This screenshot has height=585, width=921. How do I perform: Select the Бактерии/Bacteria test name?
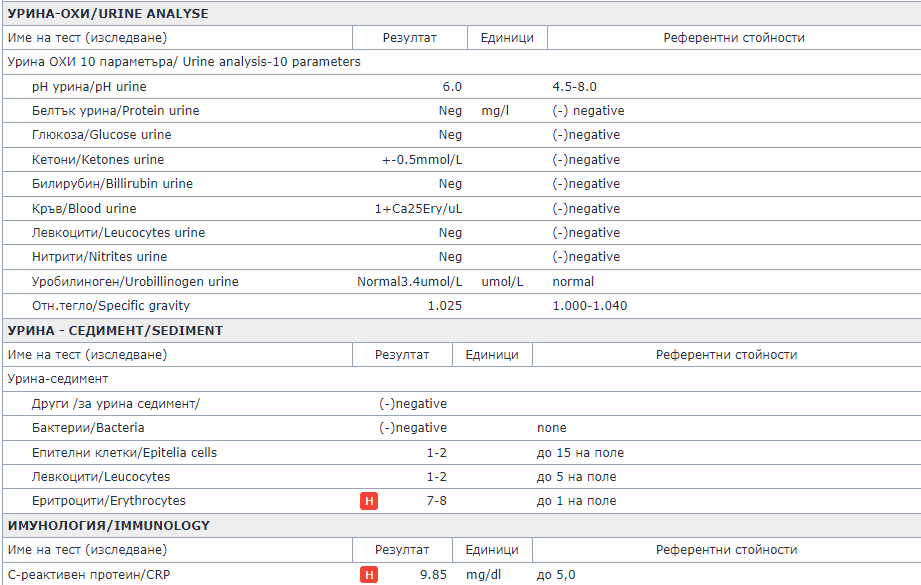(88, 428)
